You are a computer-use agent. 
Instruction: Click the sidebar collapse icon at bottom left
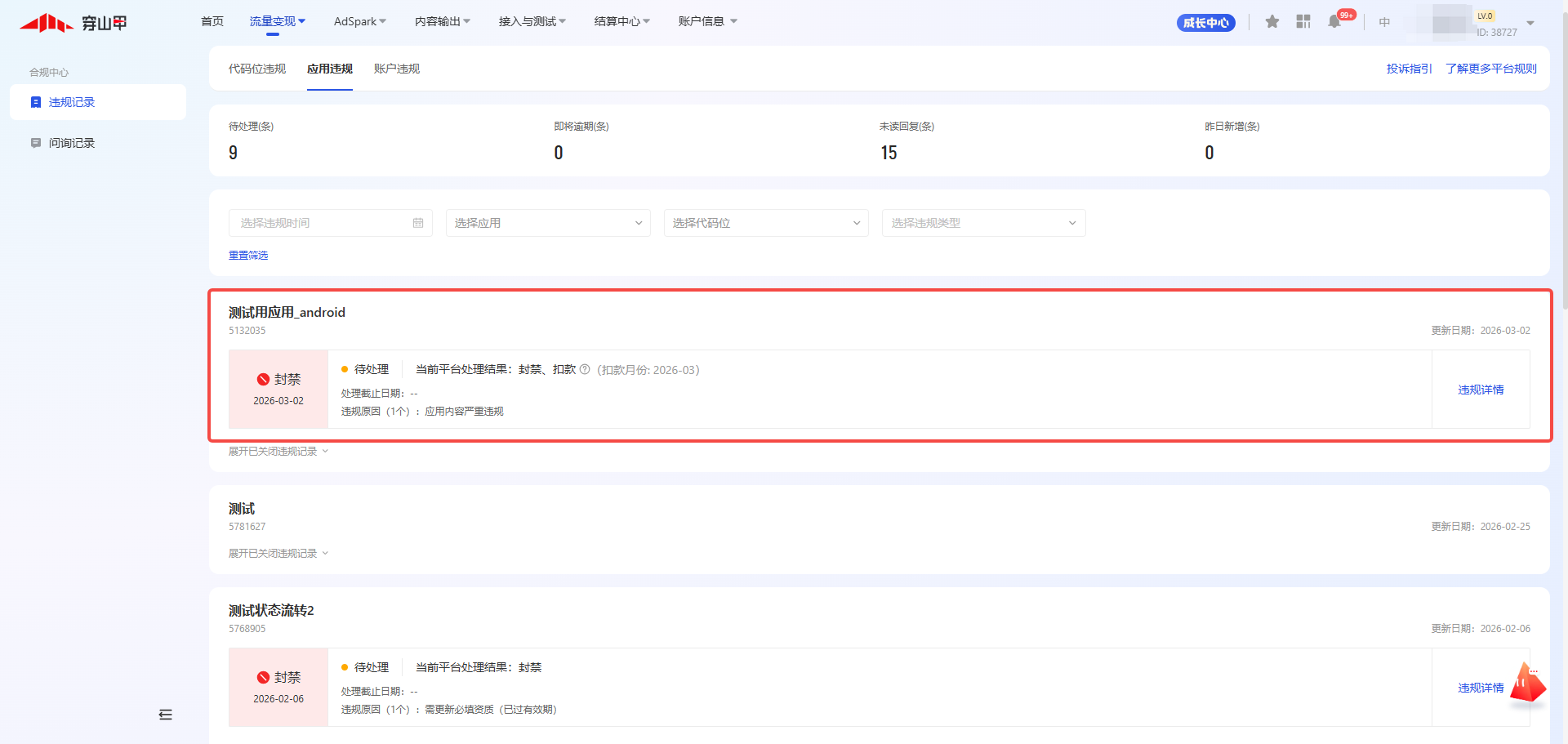click(x=166, y=715)
